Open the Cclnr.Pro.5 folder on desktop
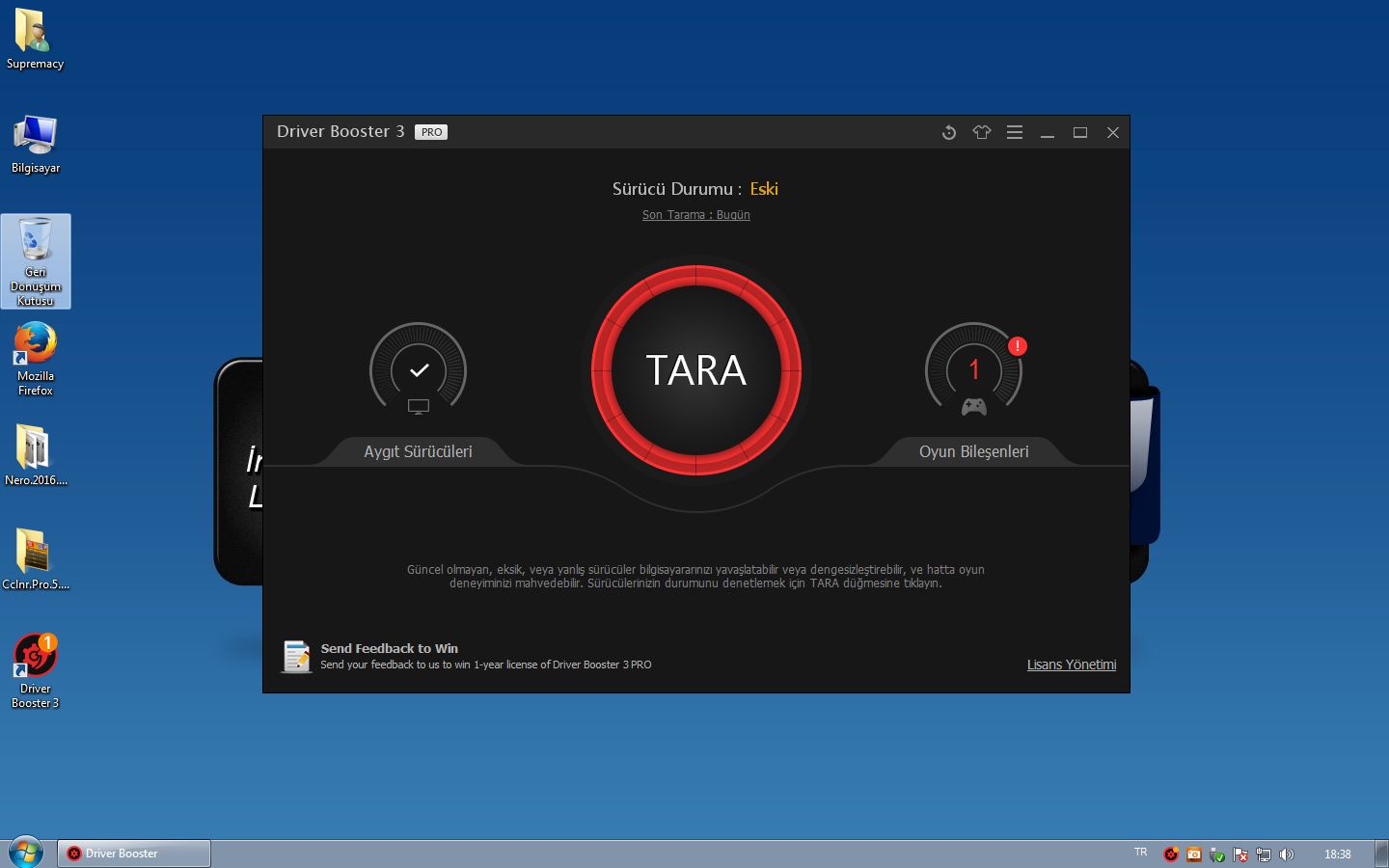Viewport: 1389px width, 868px height. coord(36,559)
